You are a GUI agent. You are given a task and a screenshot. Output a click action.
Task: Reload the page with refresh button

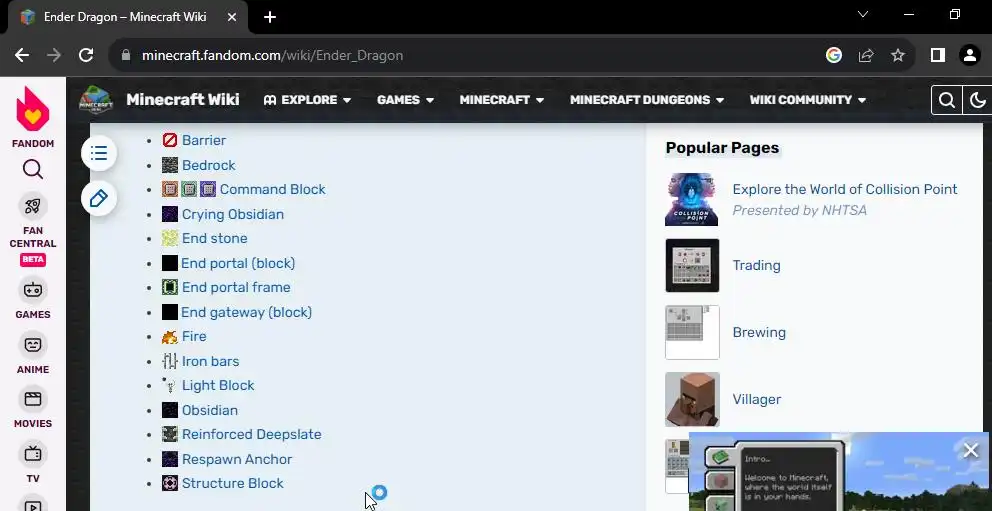[x=86, y=56]
